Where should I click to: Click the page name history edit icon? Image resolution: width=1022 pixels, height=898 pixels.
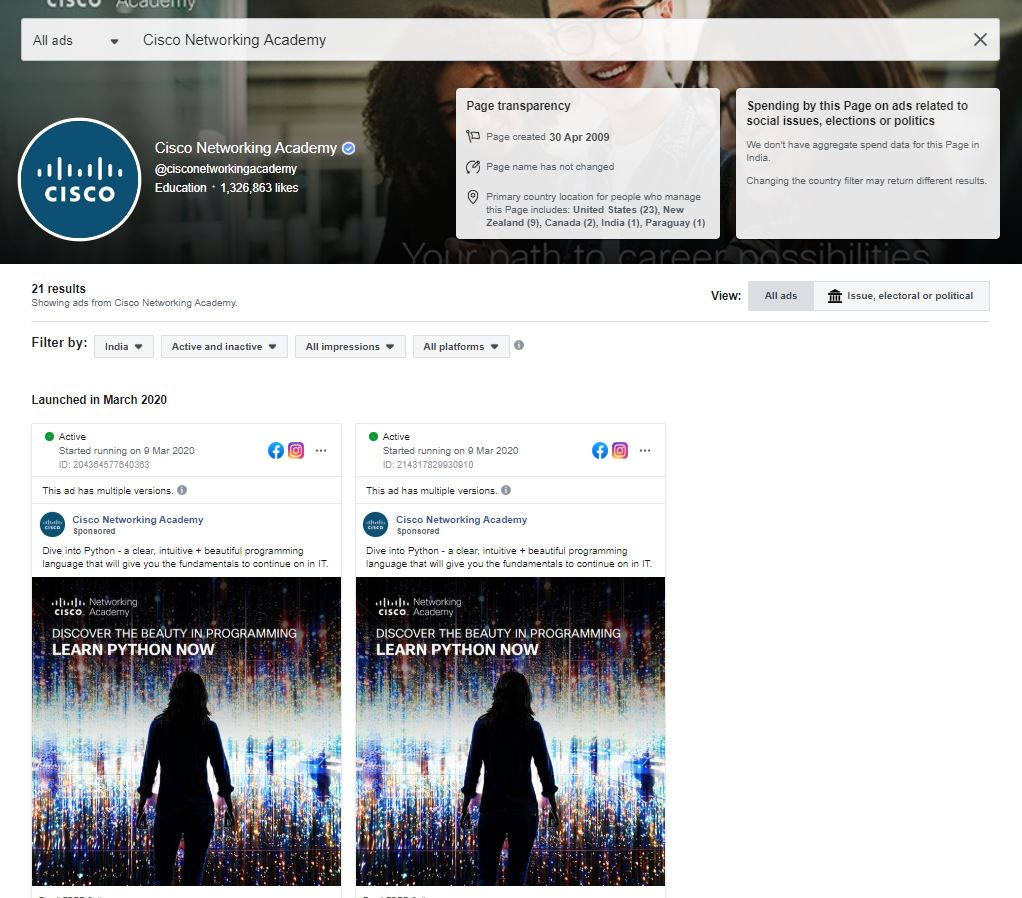click(473, 167)
